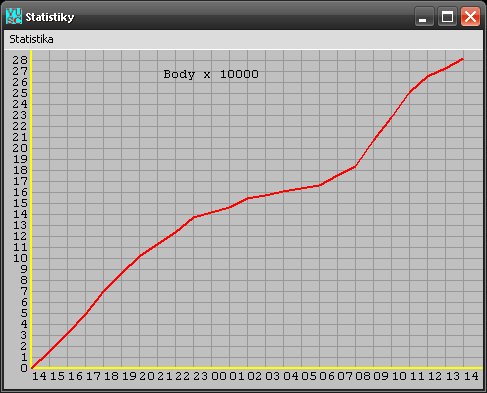
Task: Click the Statistiky title bar text
Action: click(x=50, y=17)
